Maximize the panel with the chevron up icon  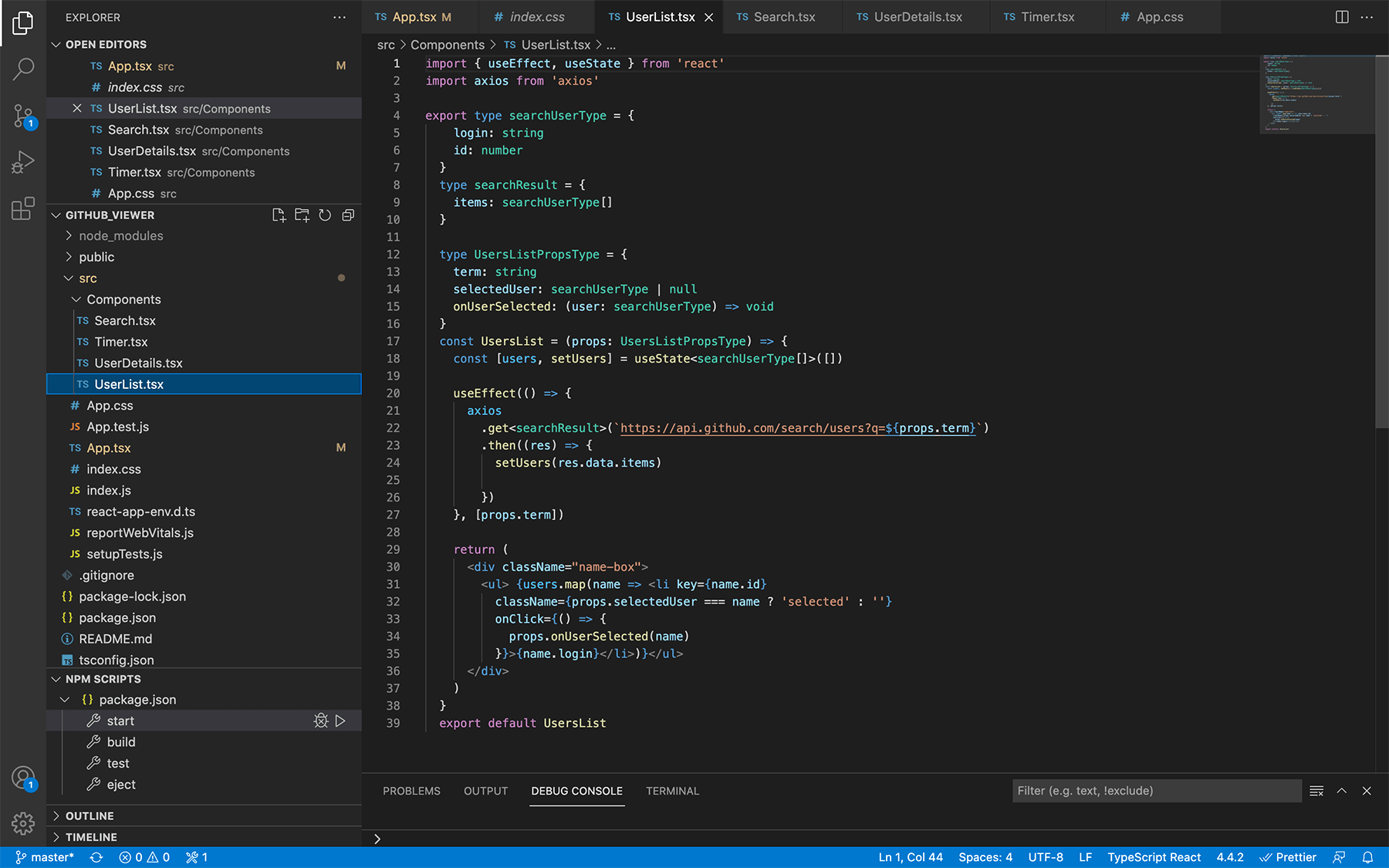(1342, 791)
